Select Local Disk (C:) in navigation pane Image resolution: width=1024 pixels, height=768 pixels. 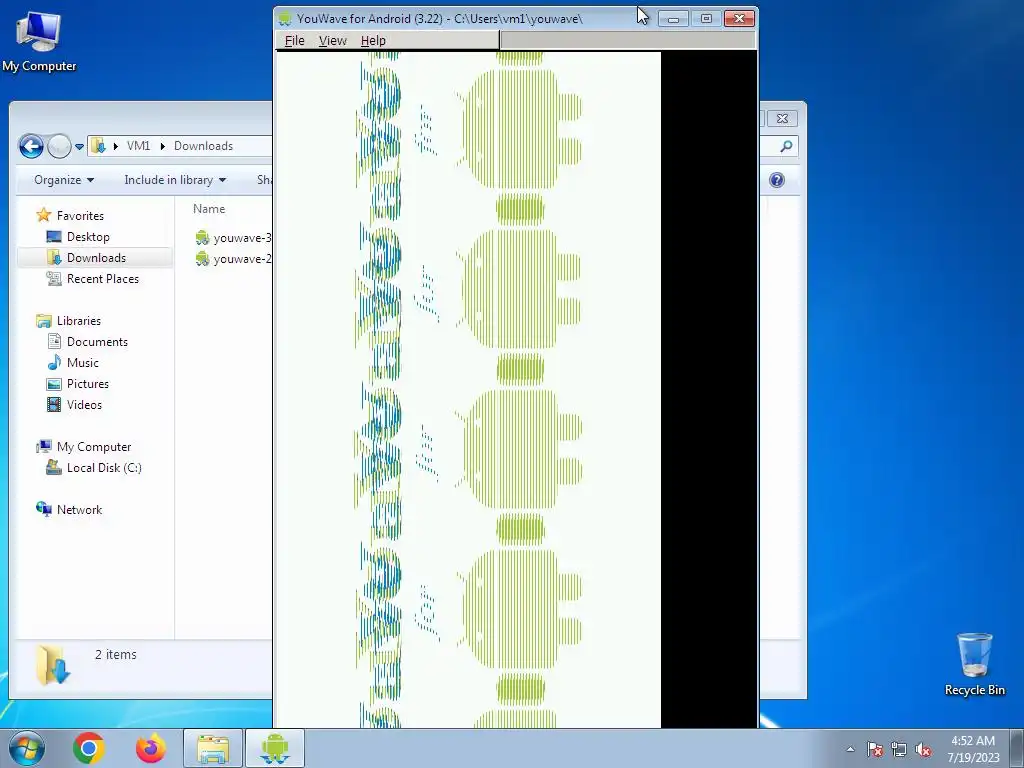pyautogui.click(x=104, y=468)
